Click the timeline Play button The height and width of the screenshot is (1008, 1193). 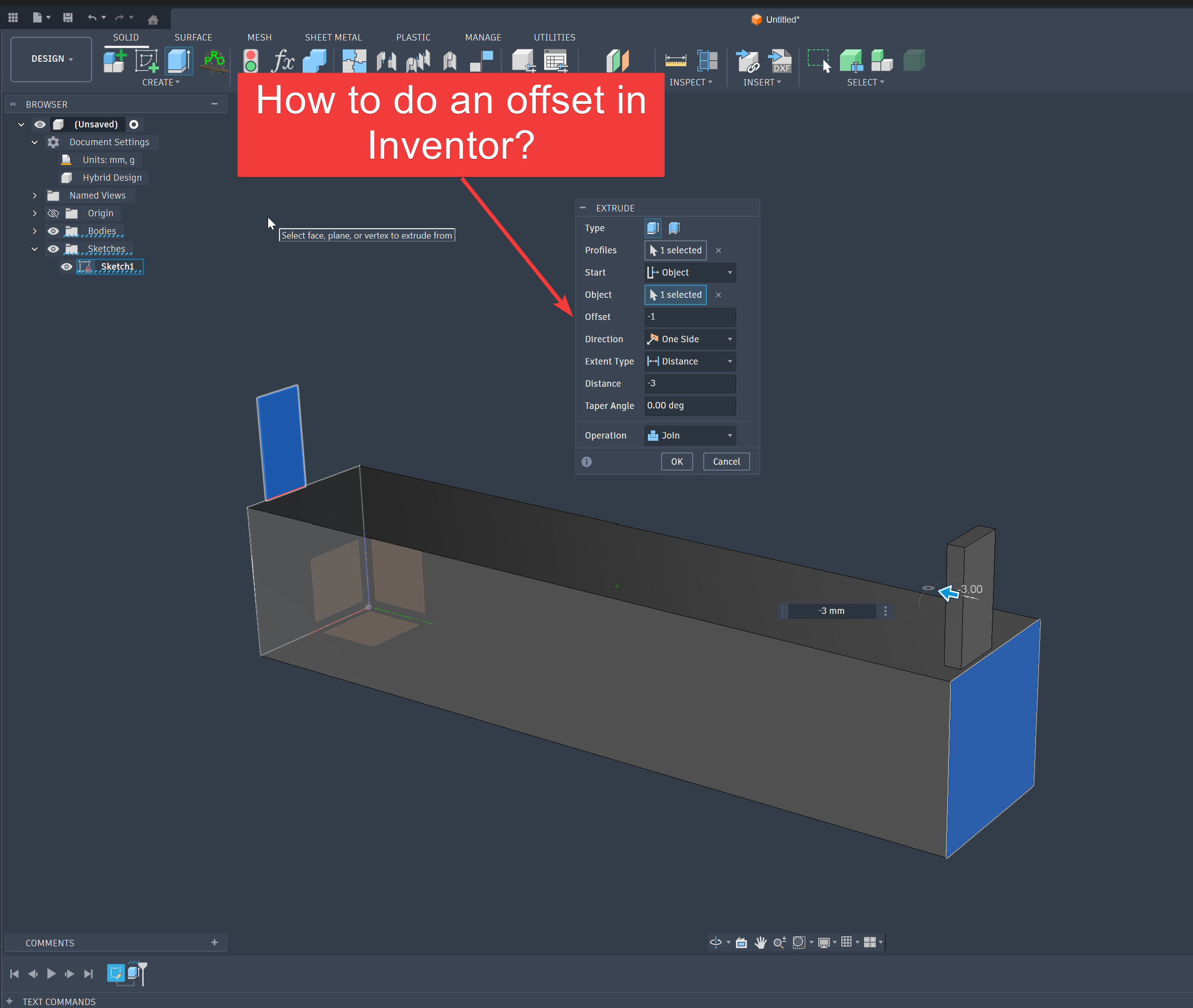coord(51,974)
